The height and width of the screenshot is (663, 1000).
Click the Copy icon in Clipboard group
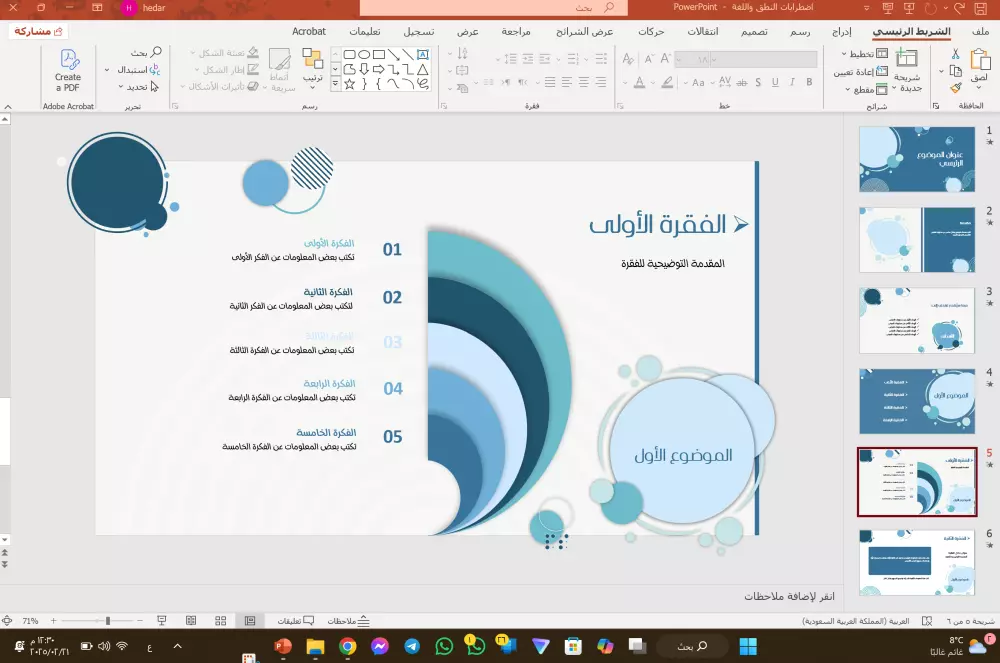[x=956, y=71]
